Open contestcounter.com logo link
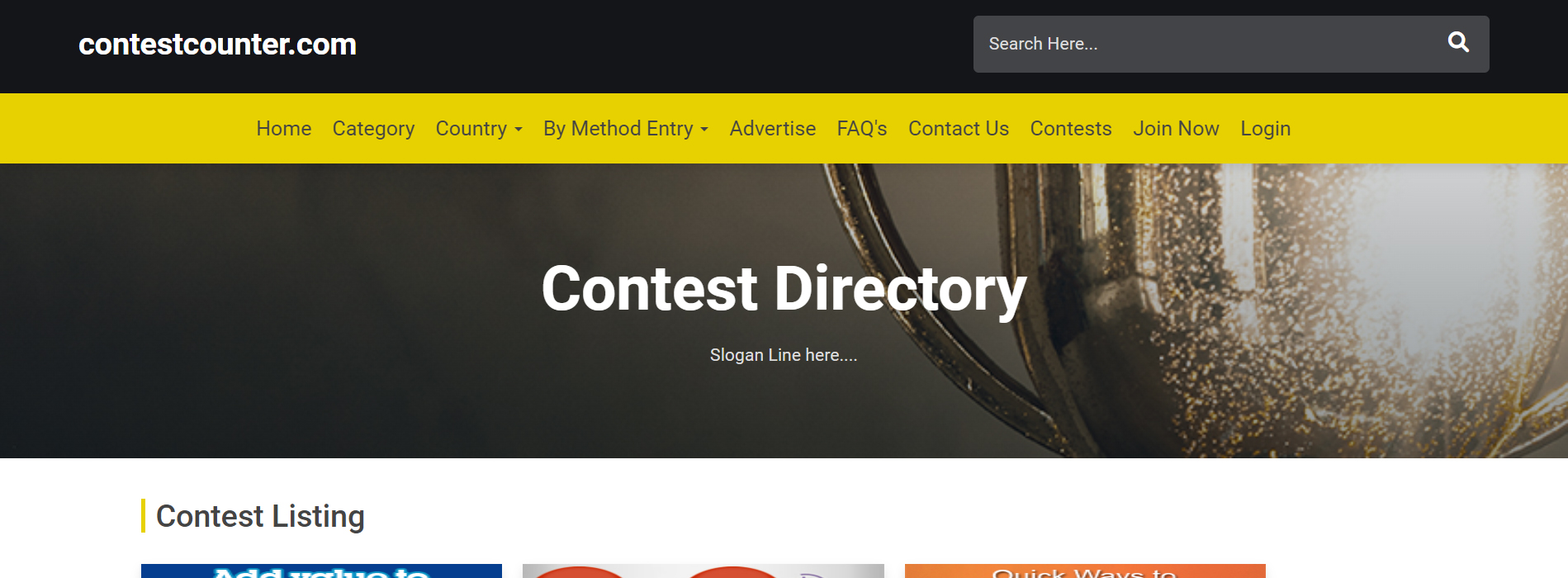 click(217, 44)
